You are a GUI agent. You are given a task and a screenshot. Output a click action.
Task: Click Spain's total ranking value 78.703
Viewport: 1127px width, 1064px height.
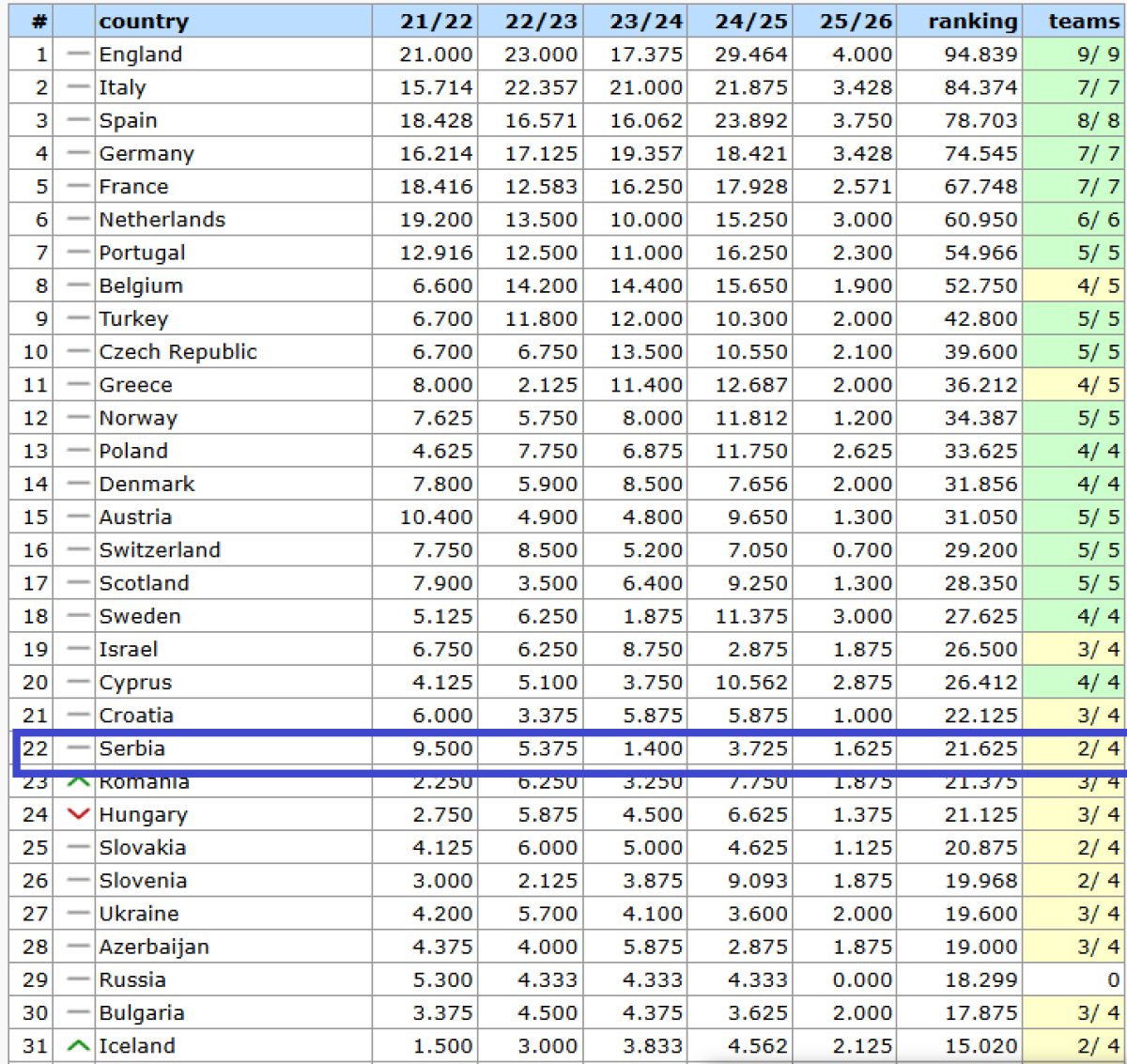[980, 120]
